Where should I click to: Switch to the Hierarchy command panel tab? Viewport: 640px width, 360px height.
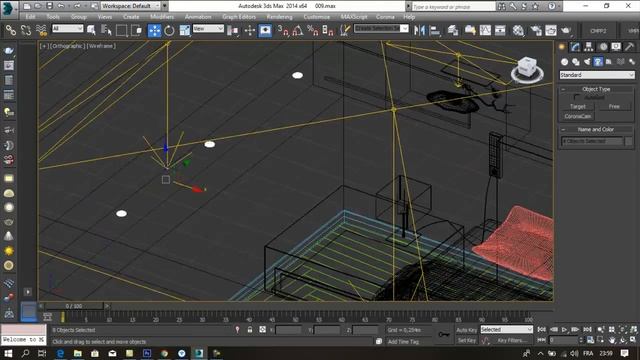pyautogui.click(x=589, y=47)
